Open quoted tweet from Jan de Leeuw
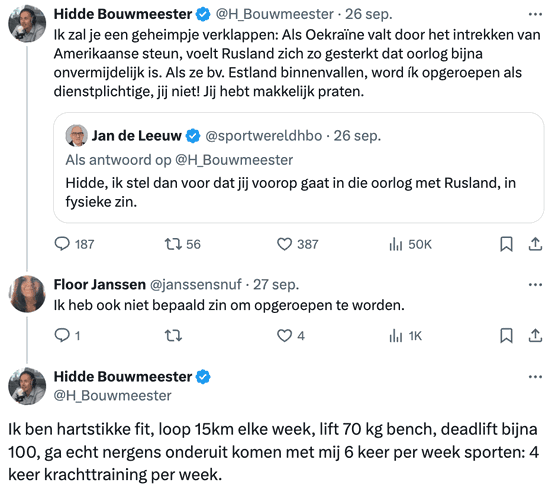Image resolution: width=555 pixels, height=489 pixels. pyautogui.click(x=298, y=168)
